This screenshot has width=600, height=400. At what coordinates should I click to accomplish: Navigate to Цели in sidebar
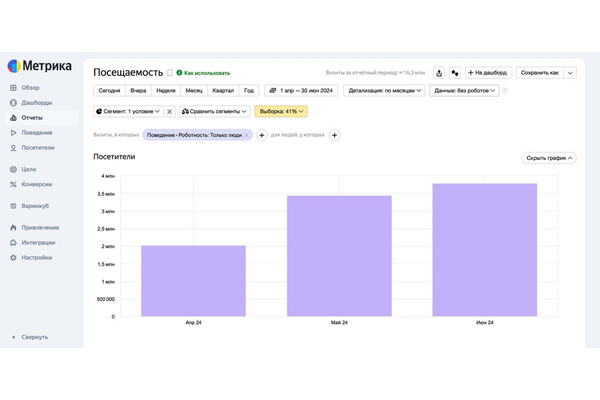[x=29, y=169]
